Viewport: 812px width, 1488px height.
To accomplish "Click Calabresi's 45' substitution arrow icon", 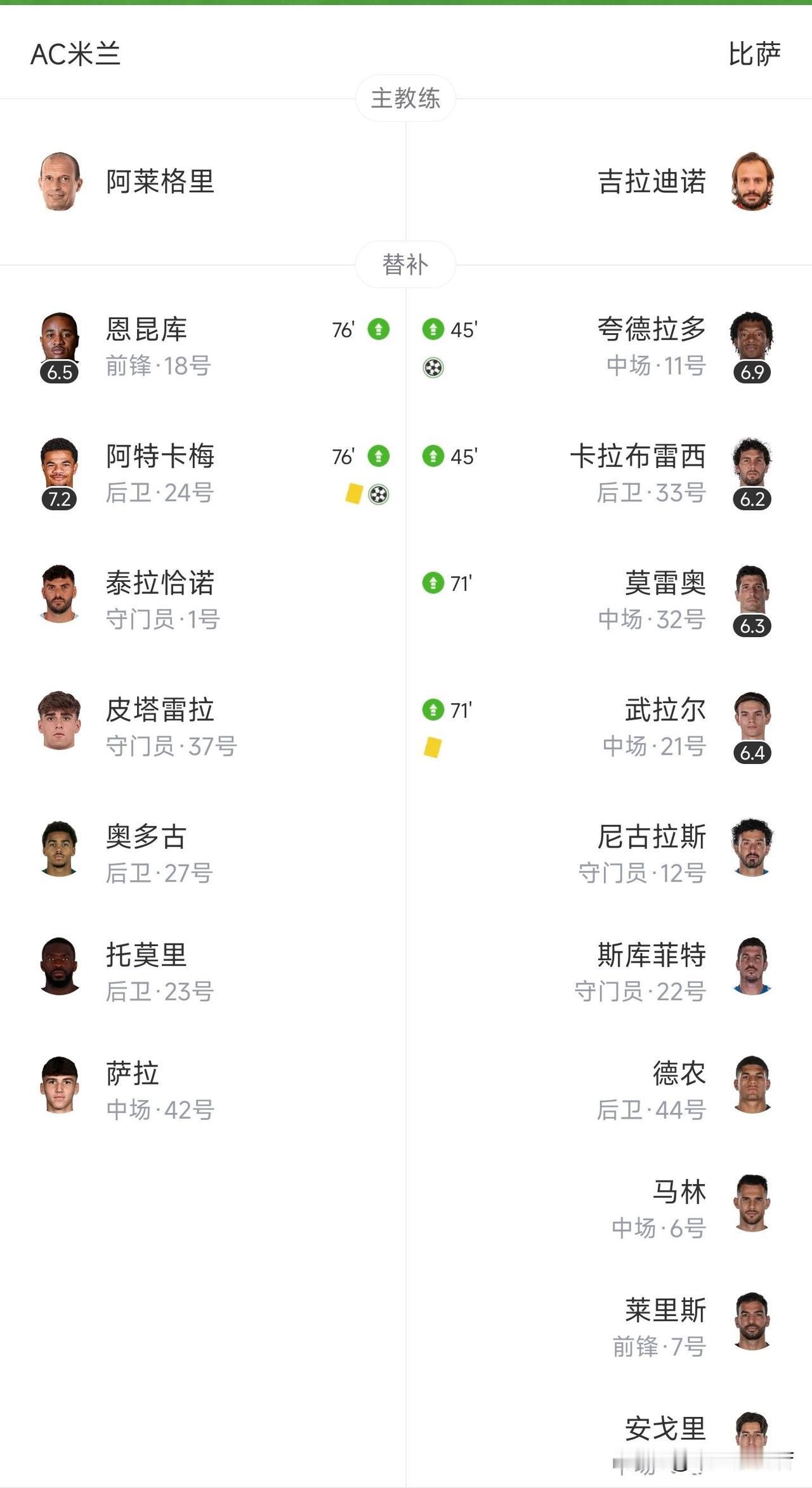I will click(433, 456).
